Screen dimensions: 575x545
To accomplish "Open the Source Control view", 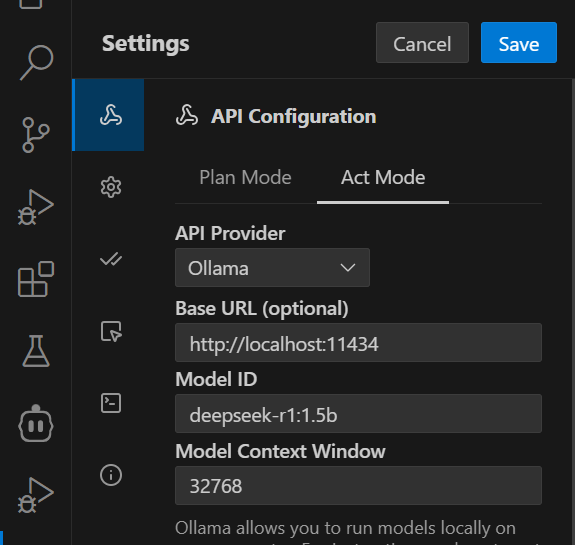I will click(36, 135).
